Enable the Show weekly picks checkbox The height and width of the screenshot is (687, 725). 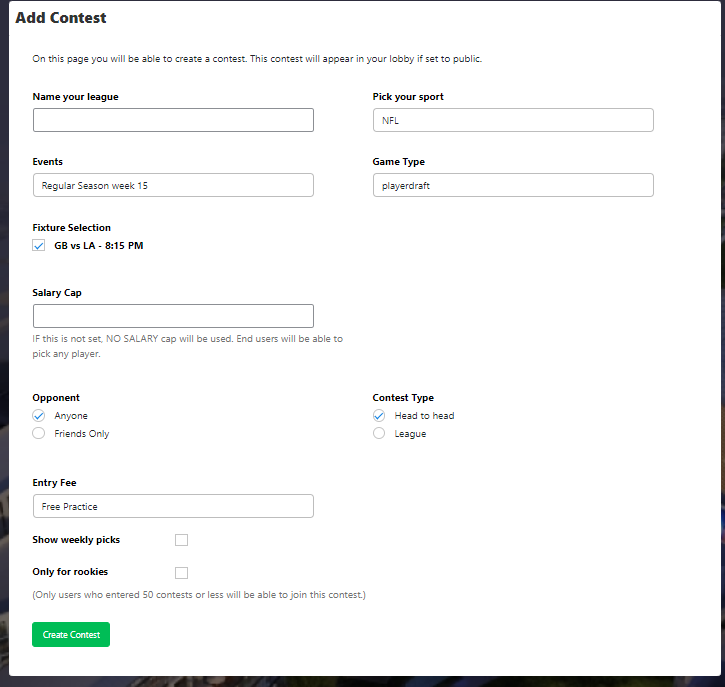tap(181, 540)
